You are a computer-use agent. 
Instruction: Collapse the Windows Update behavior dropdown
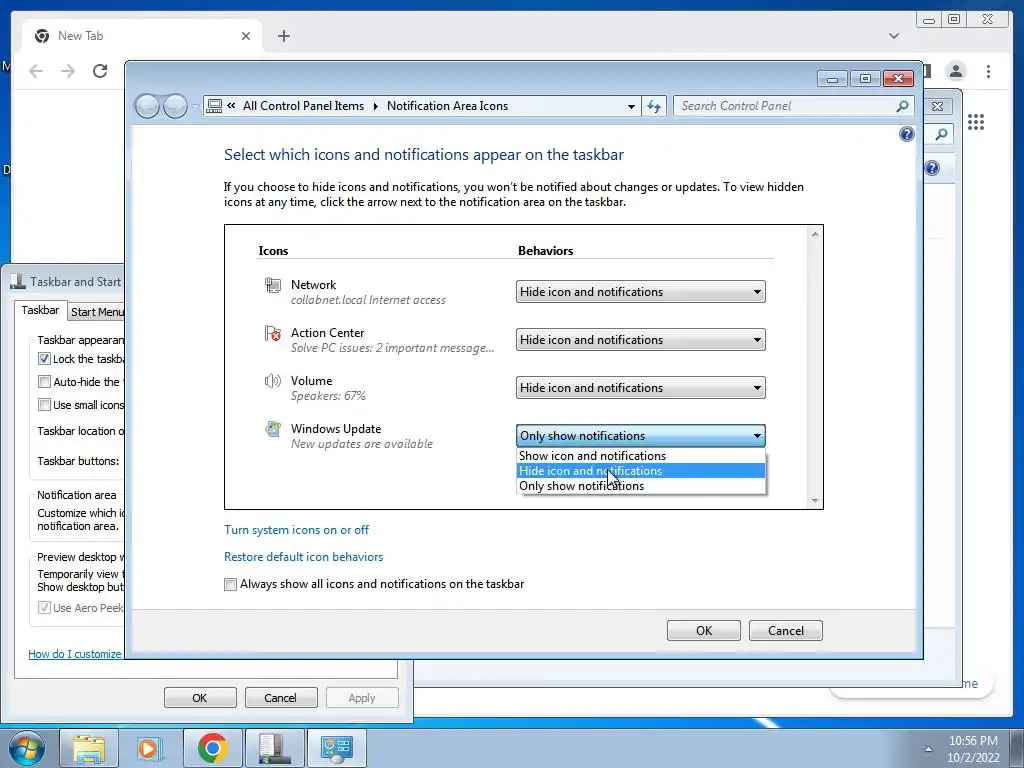(641, 436)
